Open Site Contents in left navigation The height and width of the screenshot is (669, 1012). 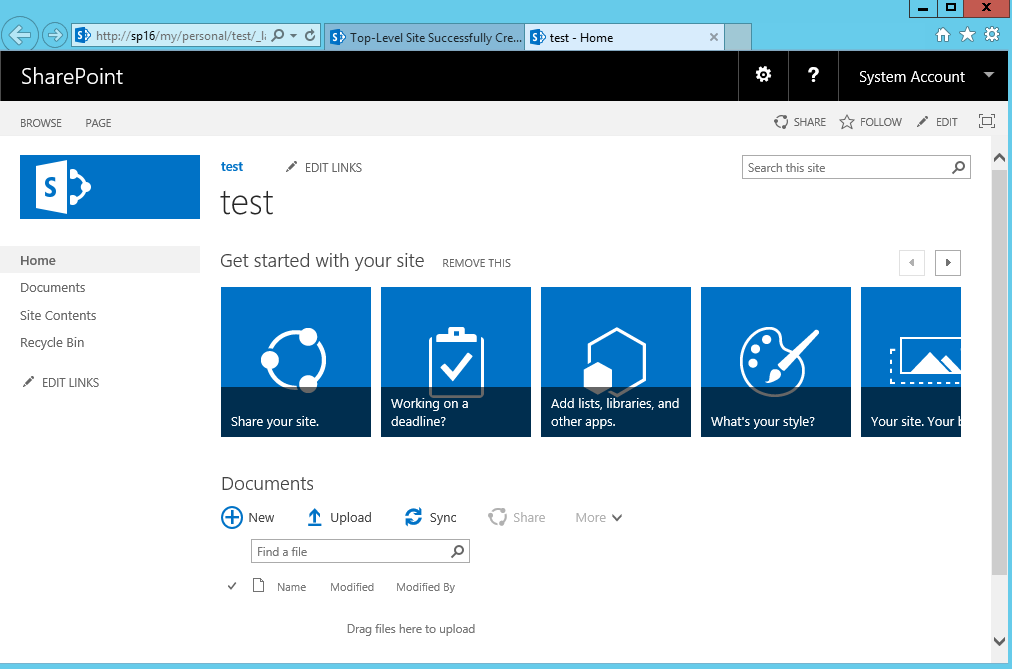pos(58,315)
